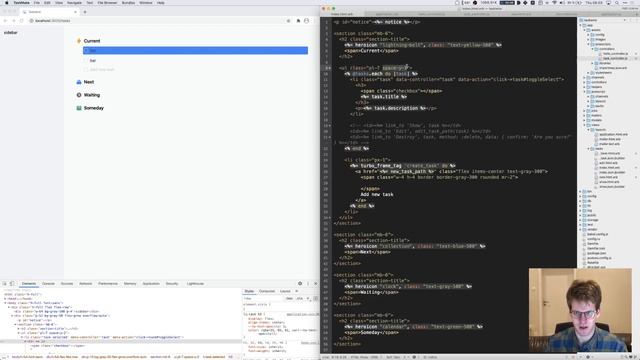Click the browser address bar showing localhost
The width and height of the screenshot is (640, 360).
157,20
